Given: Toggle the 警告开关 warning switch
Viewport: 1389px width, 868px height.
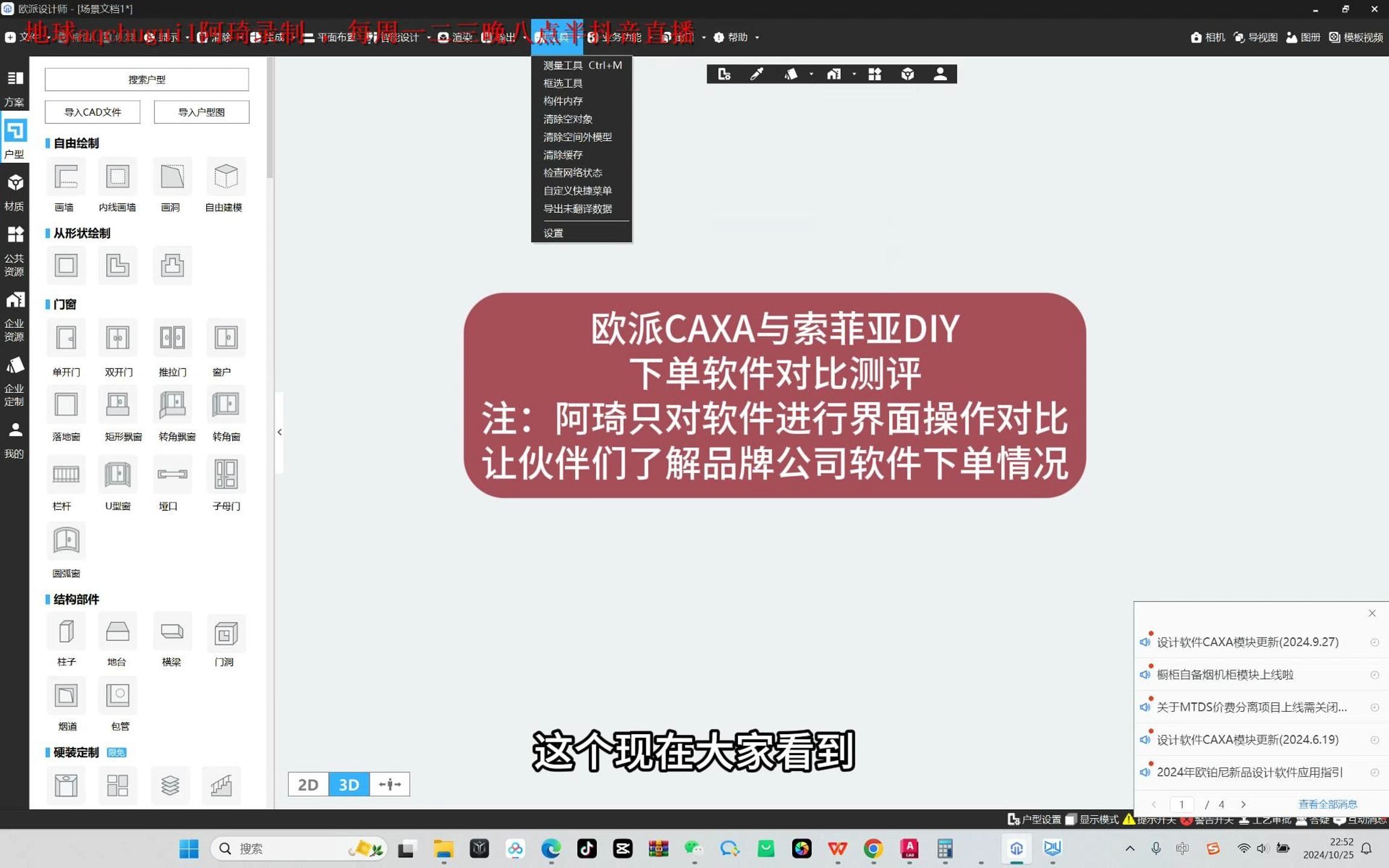Looking at the screenshot, I should click(x=1207, y=820).
